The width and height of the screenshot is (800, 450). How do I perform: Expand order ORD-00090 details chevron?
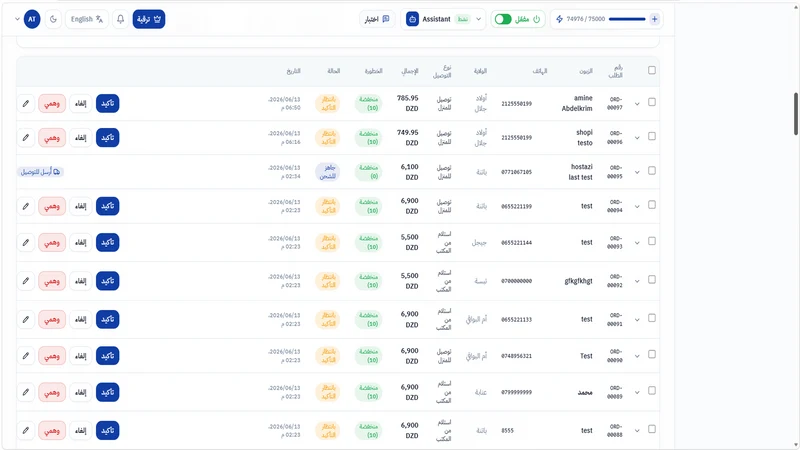[x=637, y=356]
